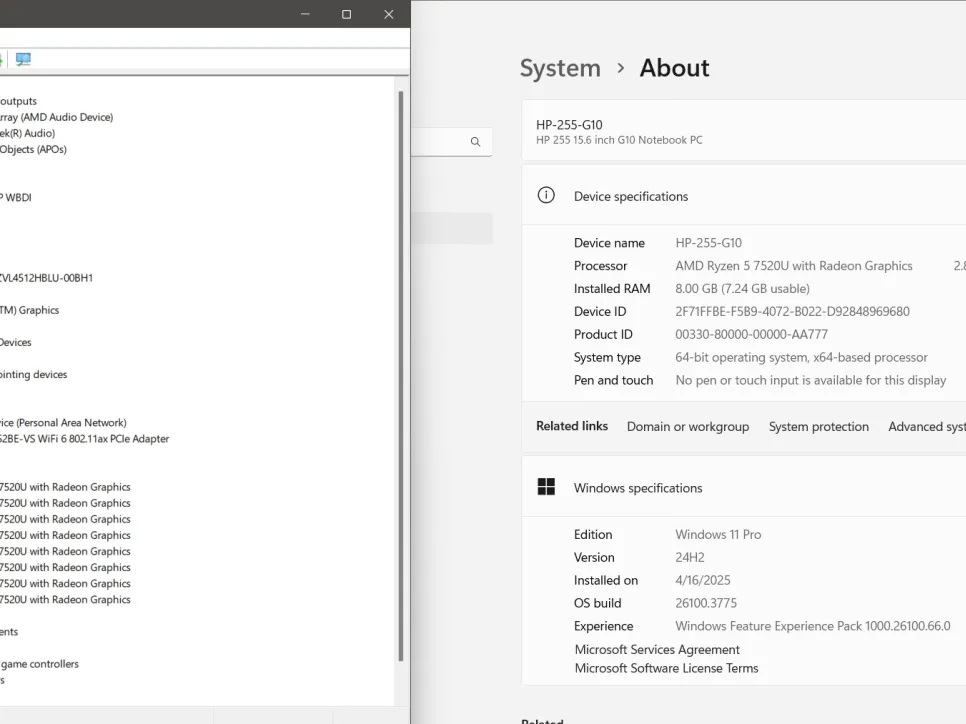Open Microsoft Software License Terms link
This screenshot has height=724, width=966.
coord(667,668)
